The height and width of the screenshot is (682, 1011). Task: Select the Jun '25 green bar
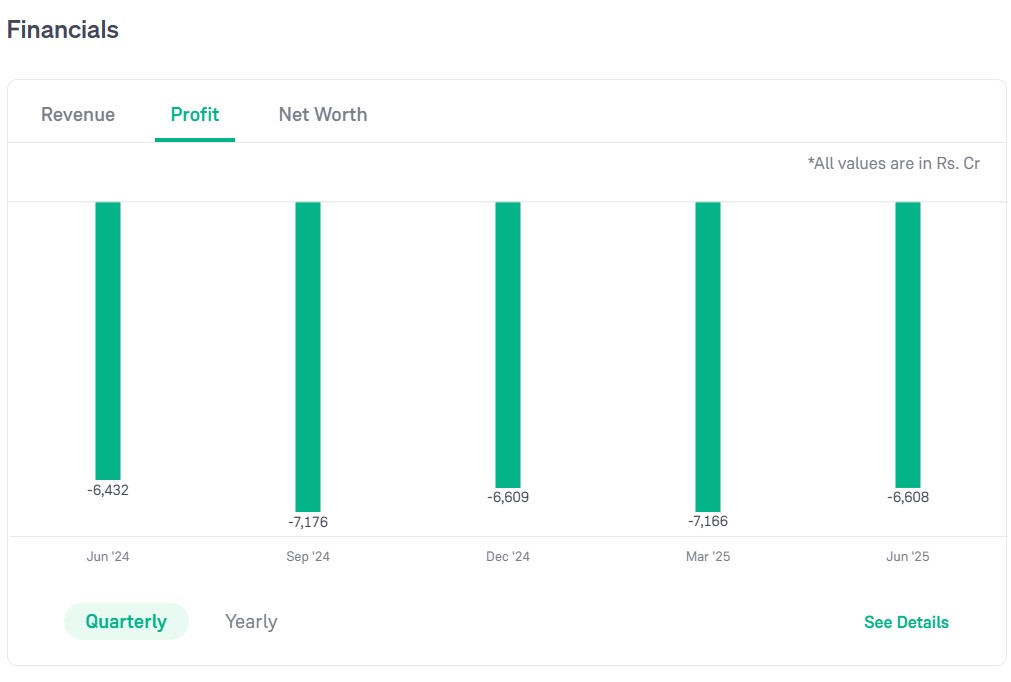(908, 344)
